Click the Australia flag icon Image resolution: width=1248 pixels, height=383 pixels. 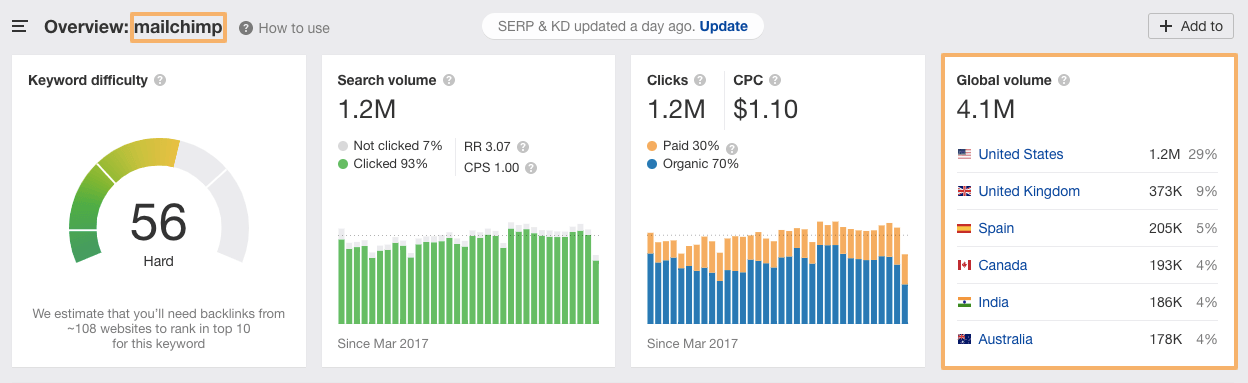pyautogui.click(x=964, y=339)
